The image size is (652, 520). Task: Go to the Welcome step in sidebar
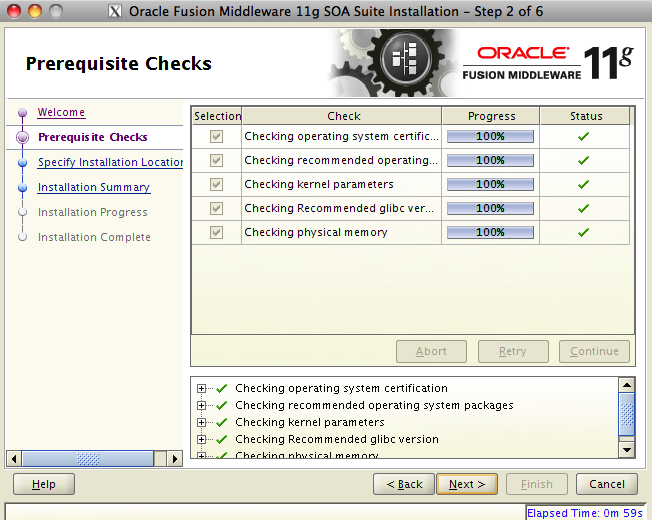(x=61, y=113)
